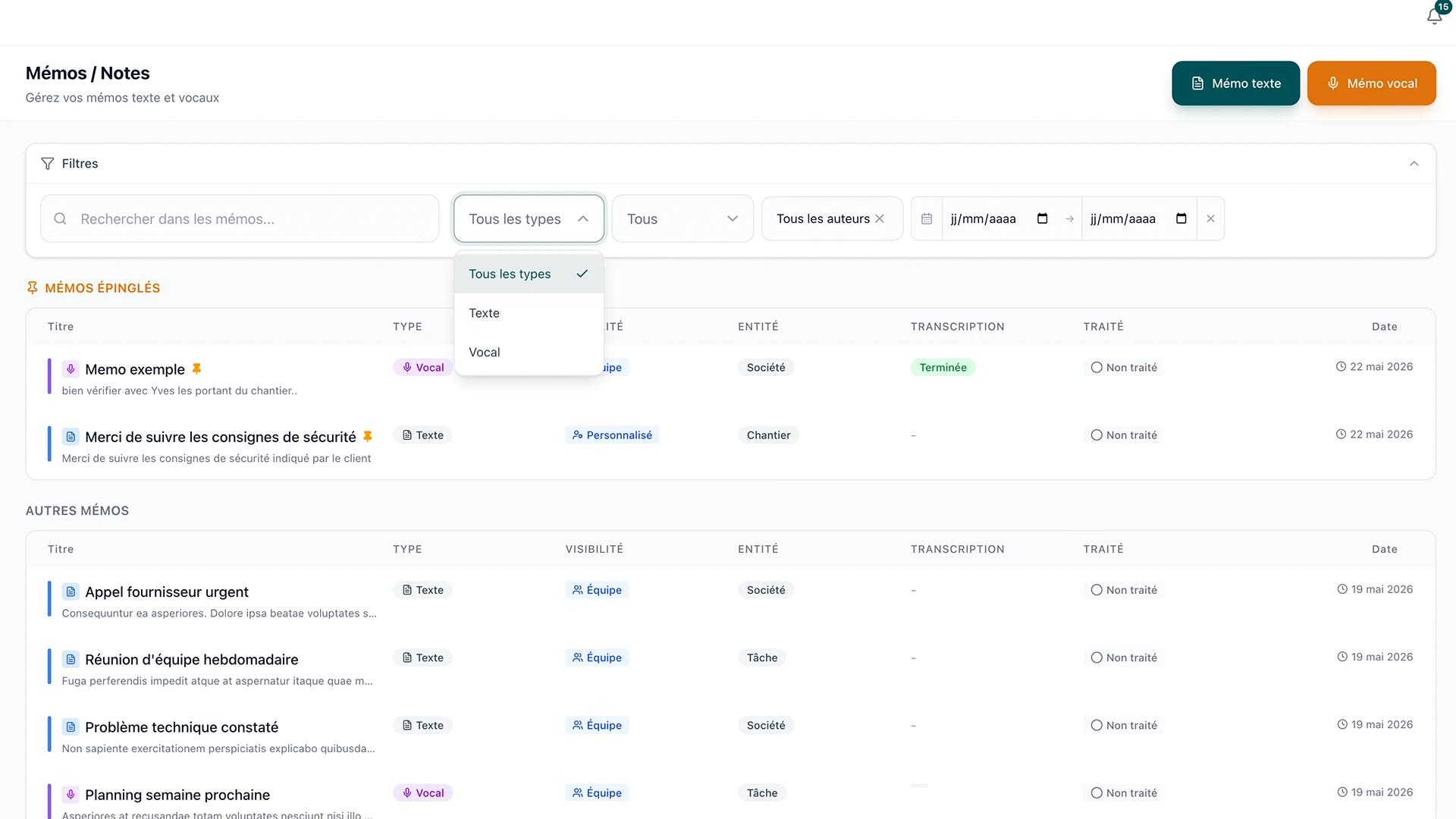Screen dimensions: 1456x819
Task: Open the Tous status dropdown
Action: click(682, 219)
